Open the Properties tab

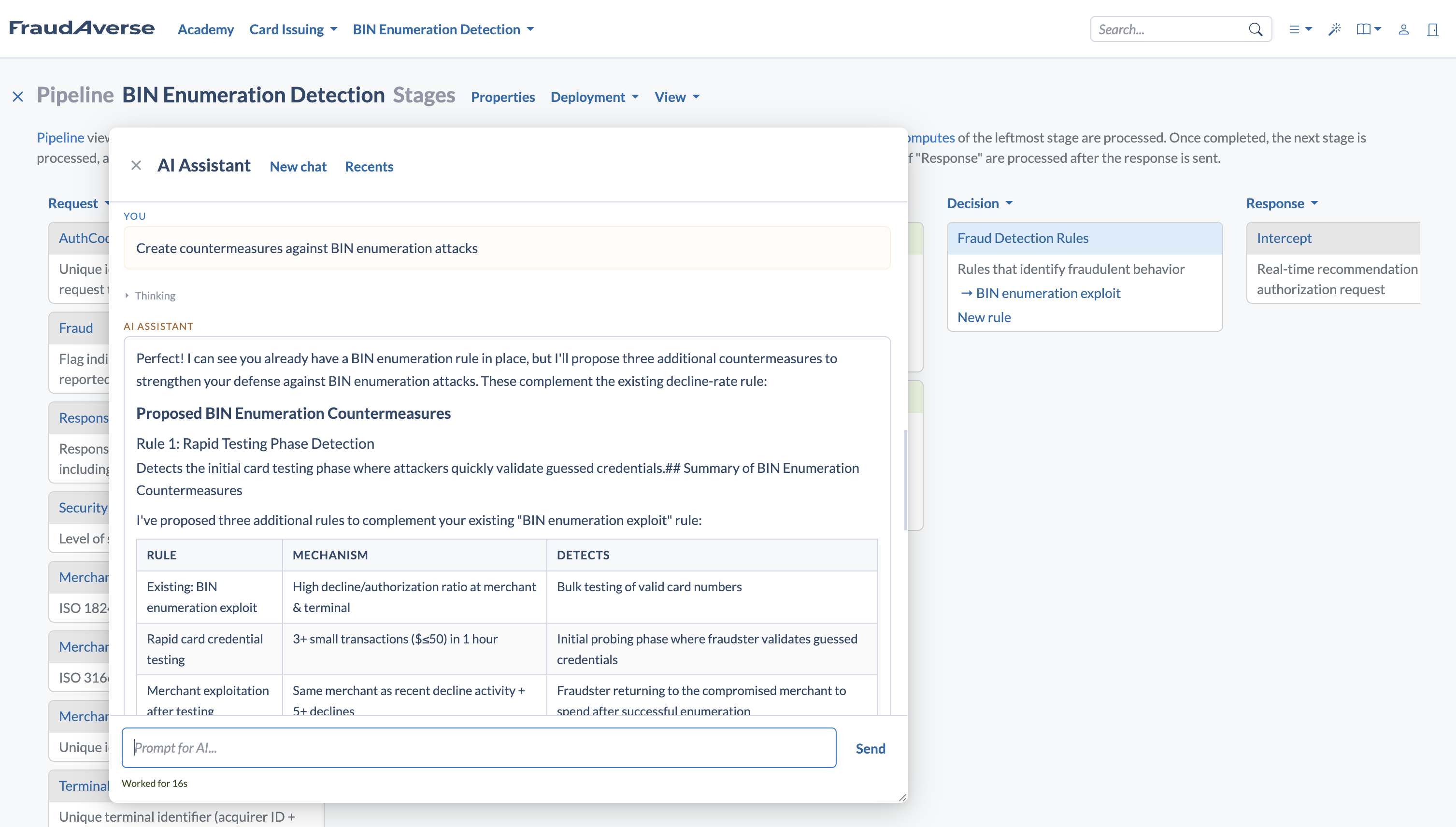(502, 97)
